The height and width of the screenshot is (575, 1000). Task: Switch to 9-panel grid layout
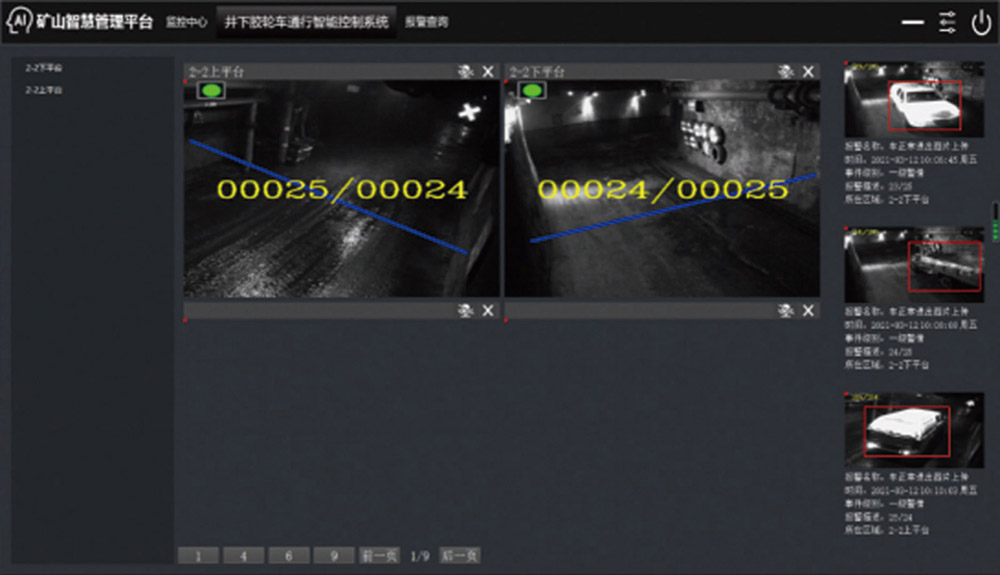[333, 556]
